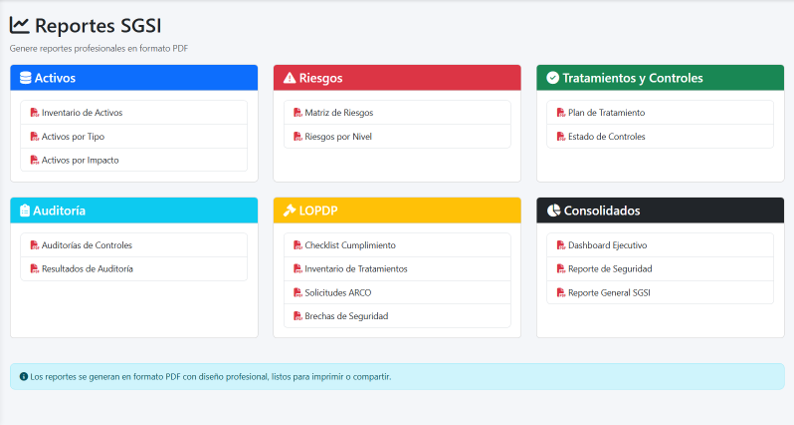Click the Auditoría card header title

(59, 210)
